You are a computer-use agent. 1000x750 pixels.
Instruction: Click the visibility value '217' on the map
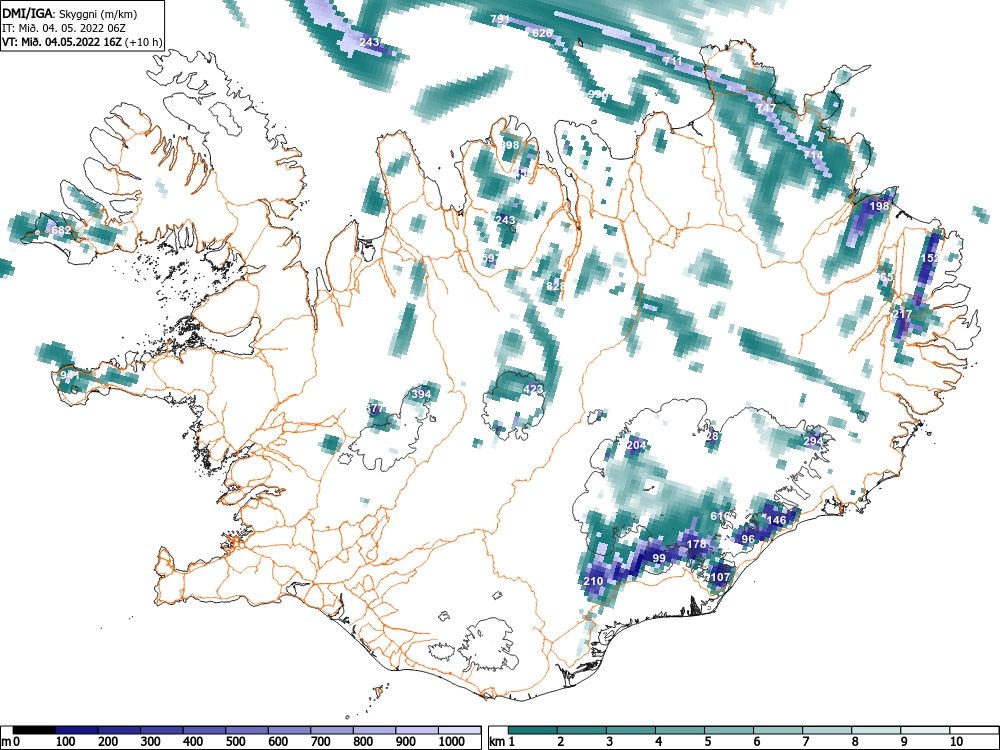click(902, 314)
